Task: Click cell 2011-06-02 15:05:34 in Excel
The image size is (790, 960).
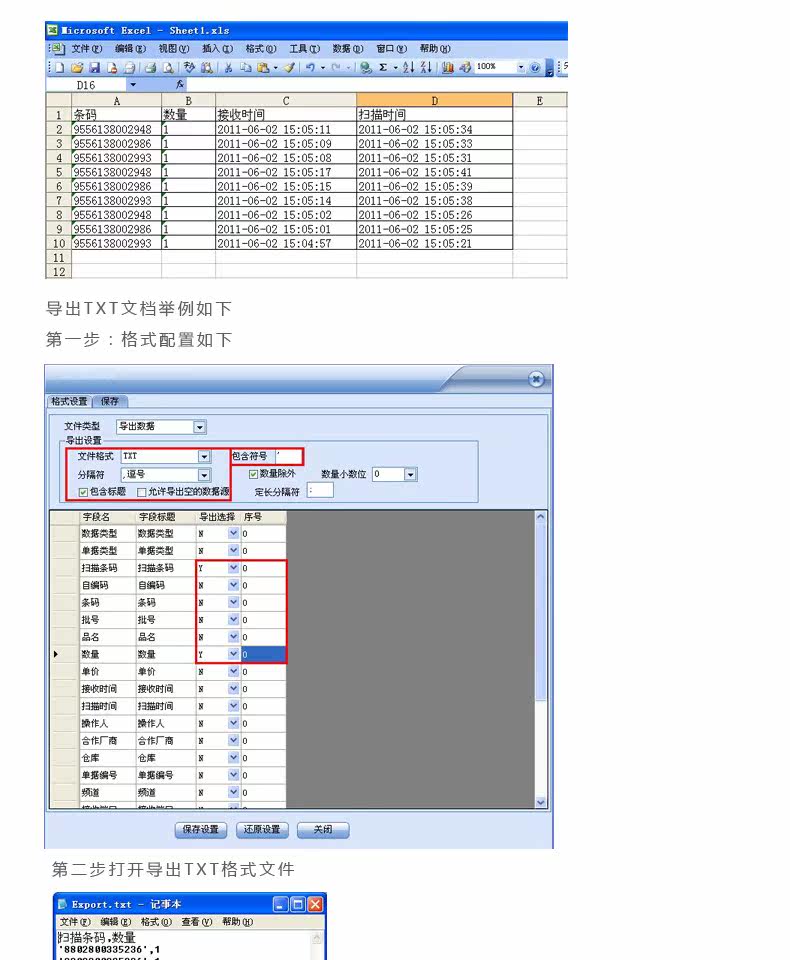Action: coord(434,129)
